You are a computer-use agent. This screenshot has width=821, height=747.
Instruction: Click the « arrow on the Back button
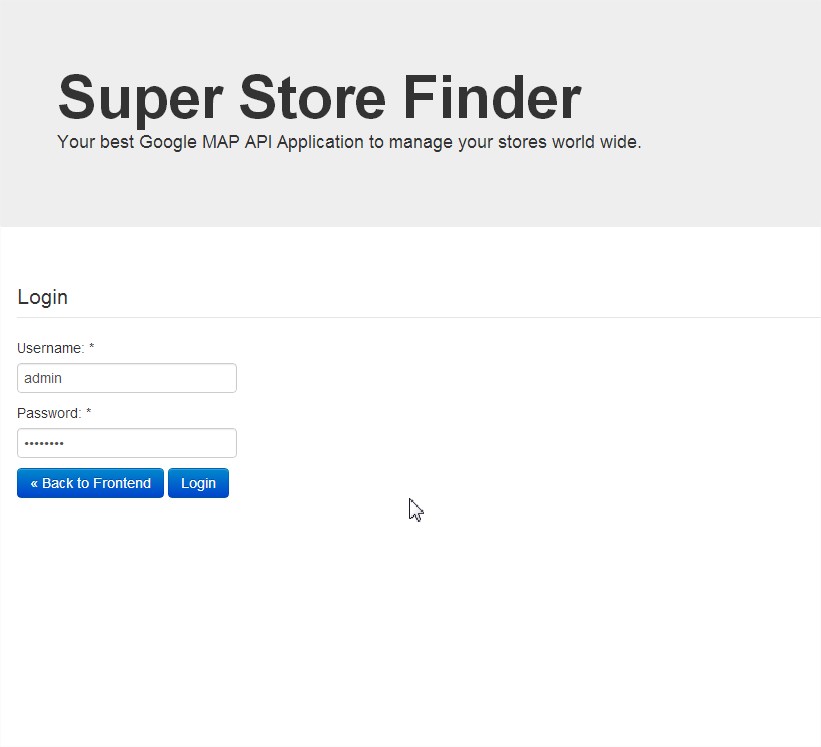[34, 483]
